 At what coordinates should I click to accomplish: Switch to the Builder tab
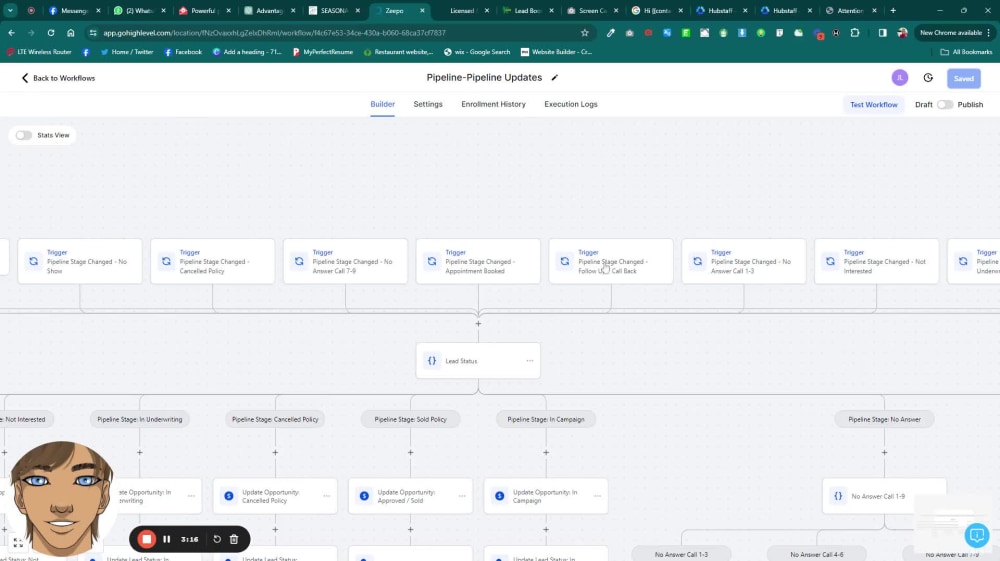tap(383, 104)
